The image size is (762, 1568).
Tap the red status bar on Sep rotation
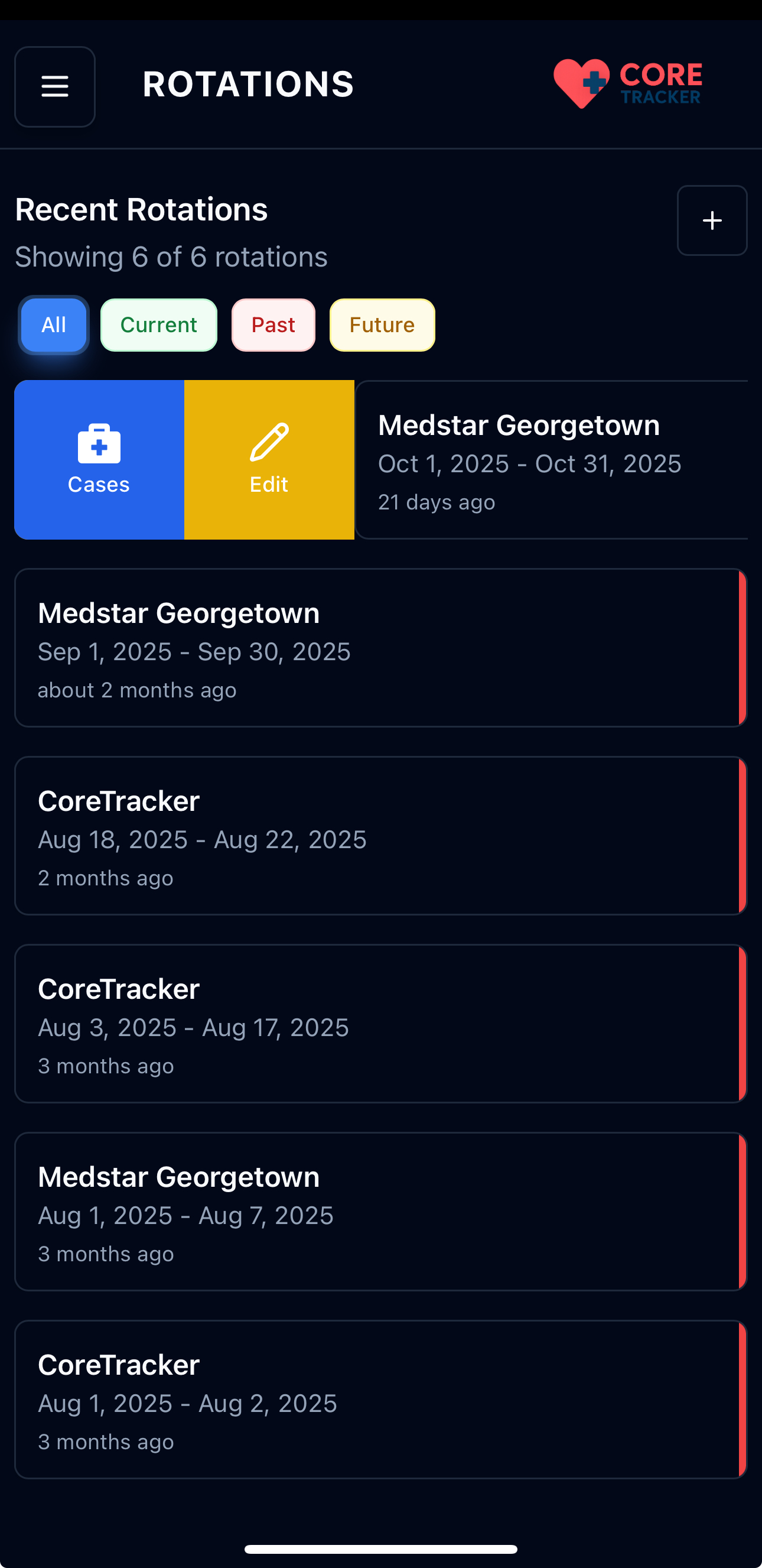(x=742, y=648)
